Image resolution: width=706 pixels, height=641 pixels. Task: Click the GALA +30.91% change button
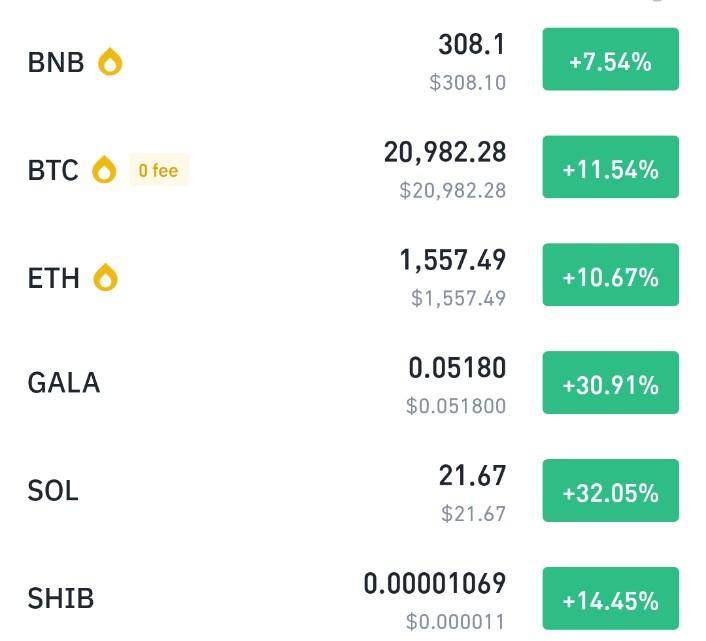(x=611, y=383)
